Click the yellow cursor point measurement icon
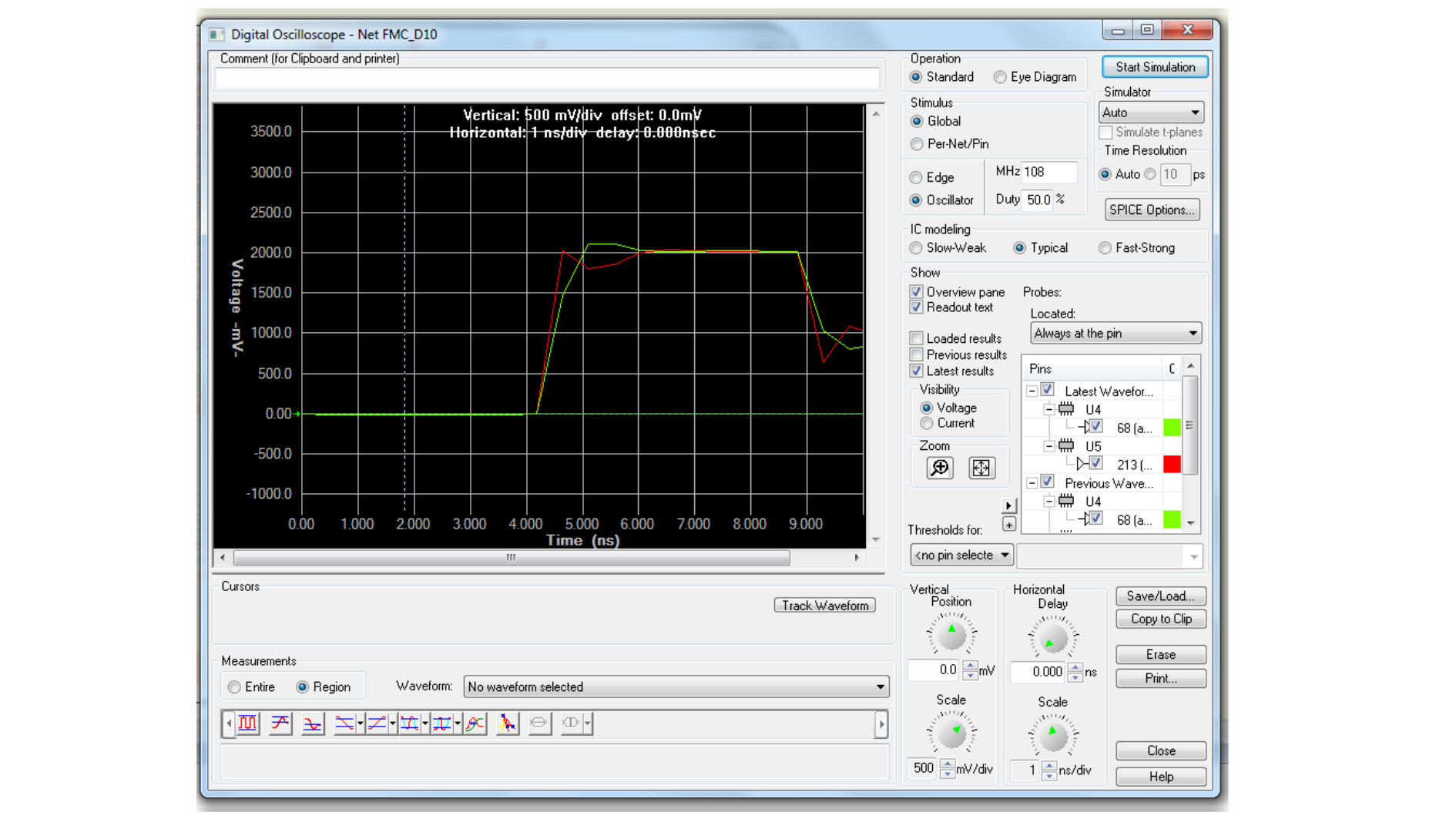This screenshot has height=819, width=1456. point(507,723)
